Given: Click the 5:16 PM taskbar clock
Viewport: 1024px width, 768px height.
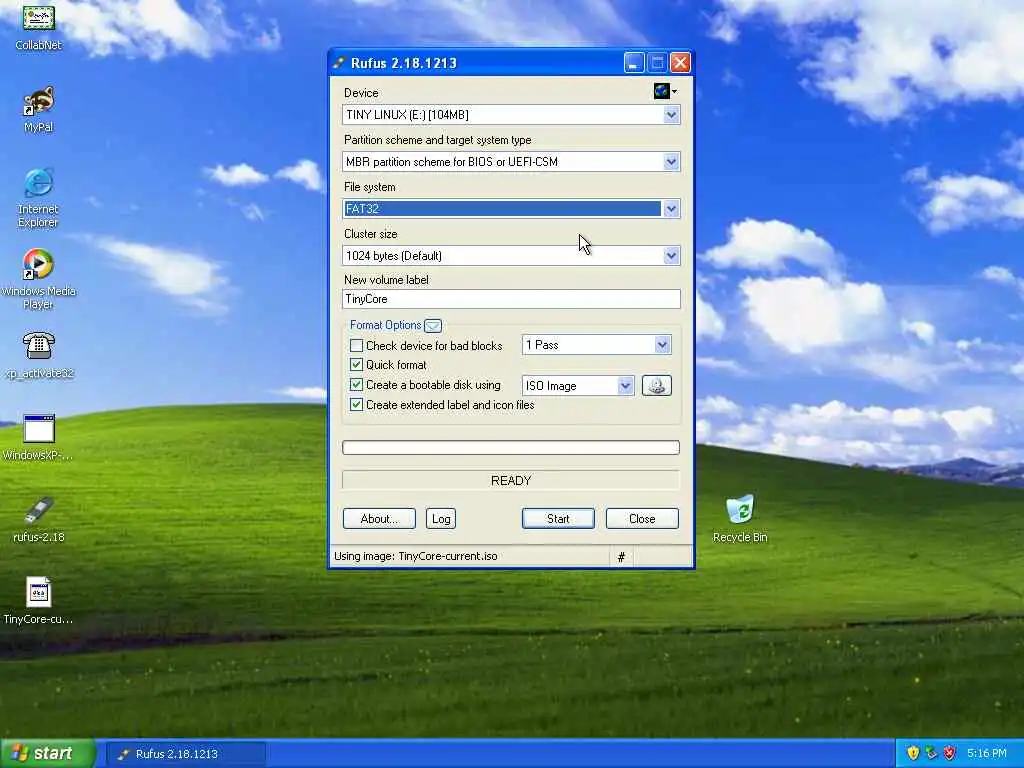Looking at the screenshot, I should (987, 753).
